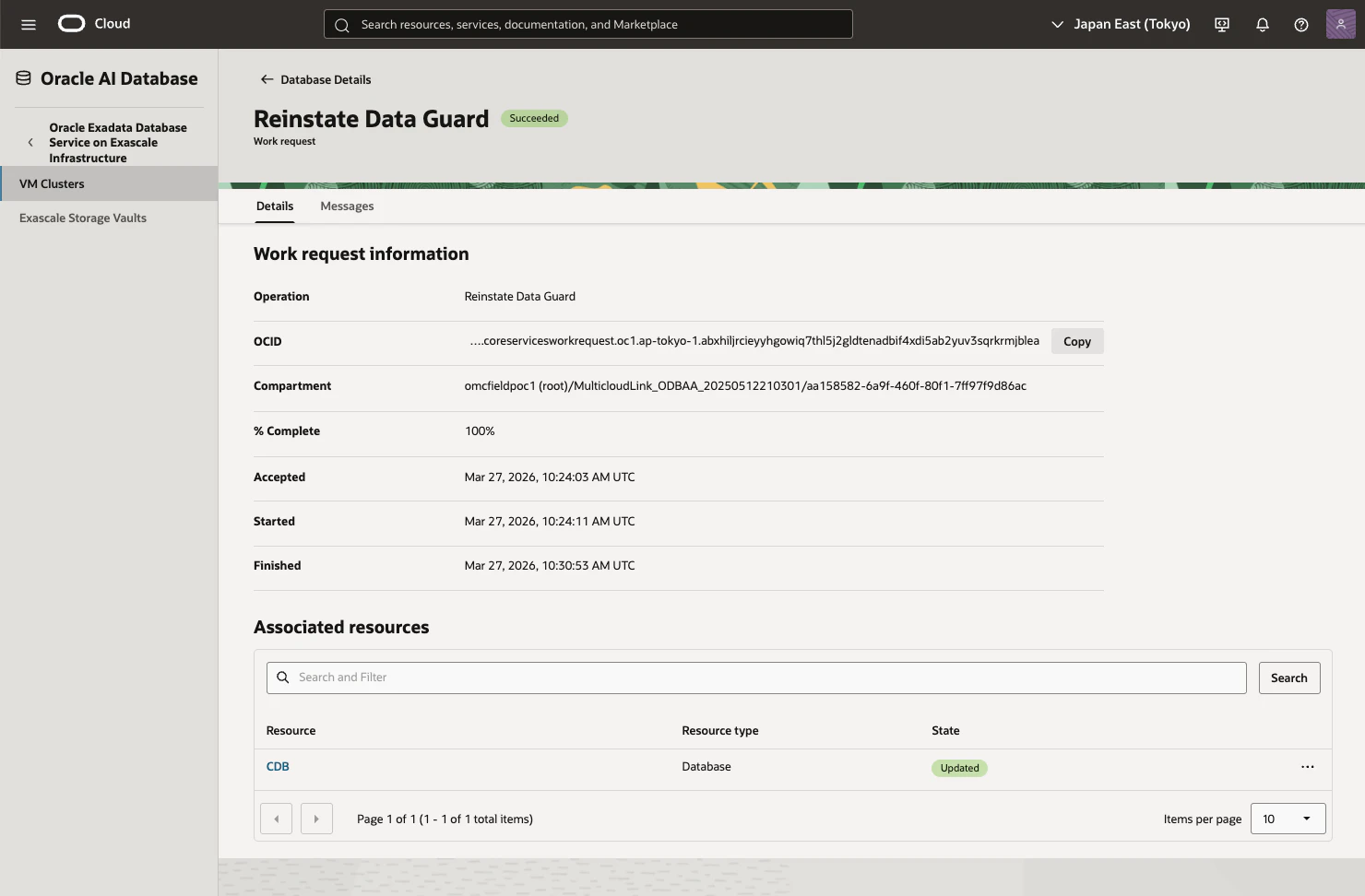Click the Updated state badge
The width and height of the screenshot is (1365, 896).
(x=959, y=768)
